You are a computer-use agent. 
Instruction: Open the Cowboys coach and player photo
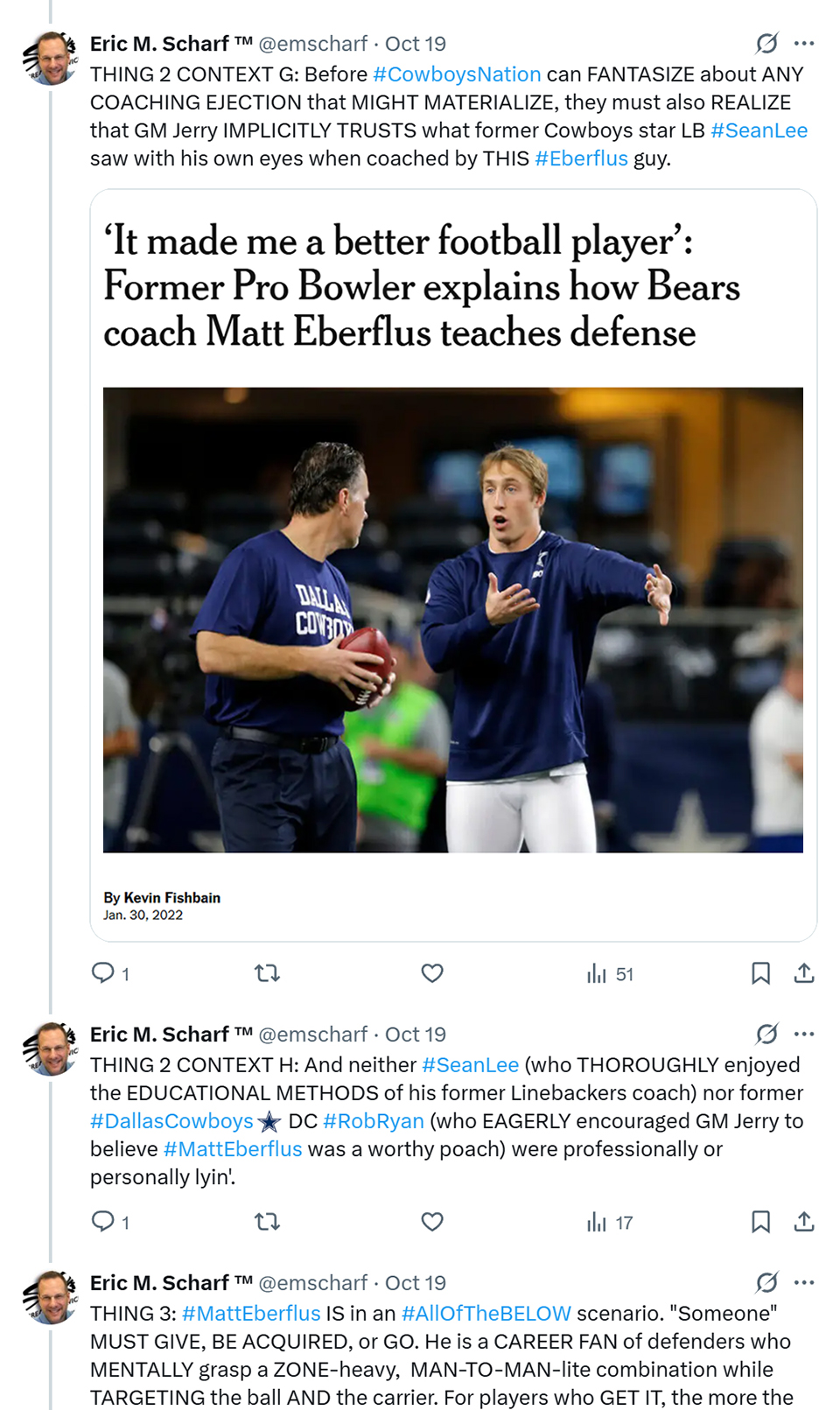click(452, 620)
